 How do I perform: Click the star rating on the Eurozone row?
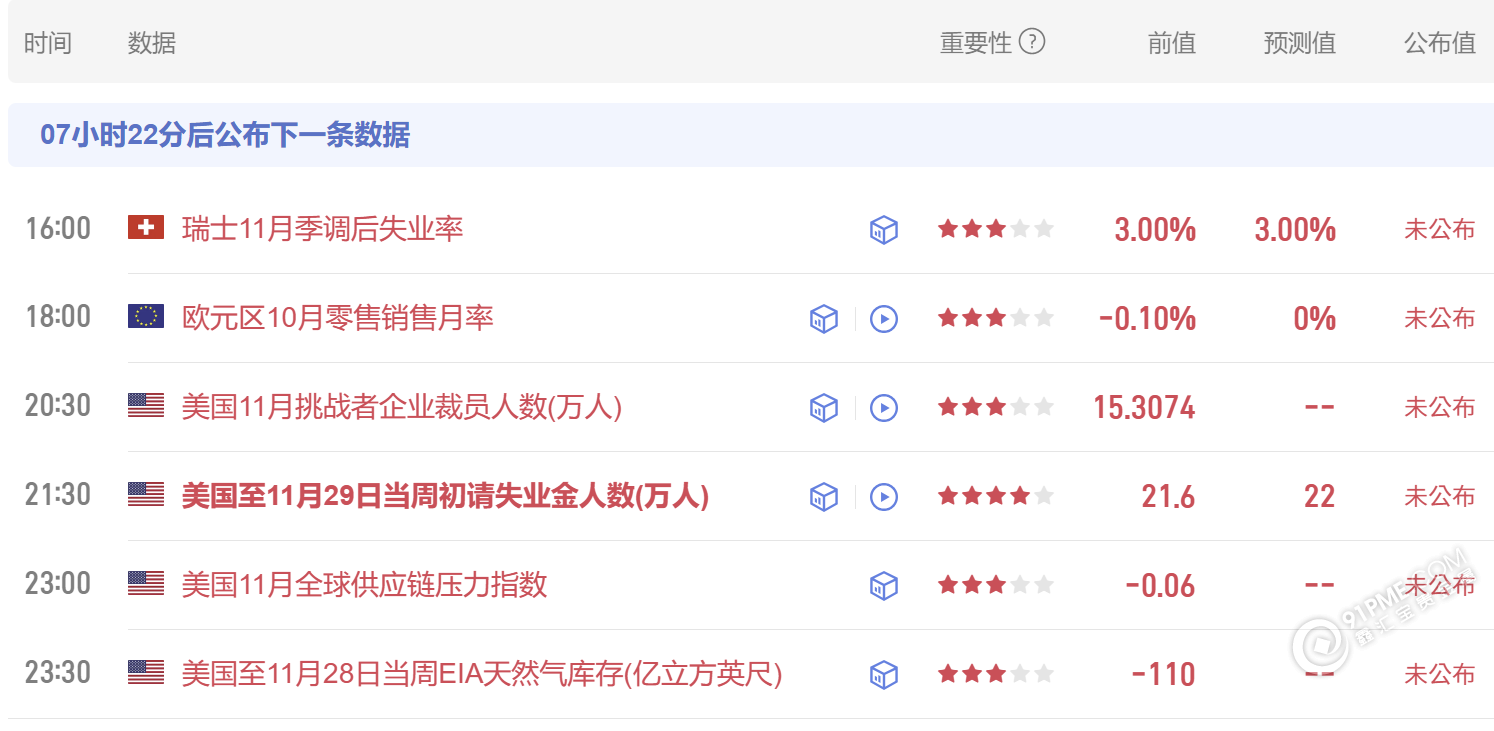(x=995, y=318)
